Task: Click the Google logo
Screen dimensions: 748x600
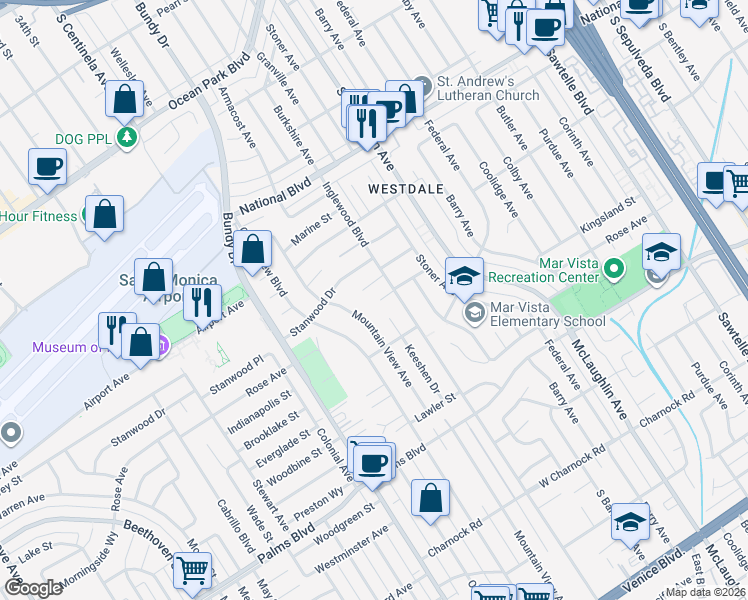Action: point(33,588)
